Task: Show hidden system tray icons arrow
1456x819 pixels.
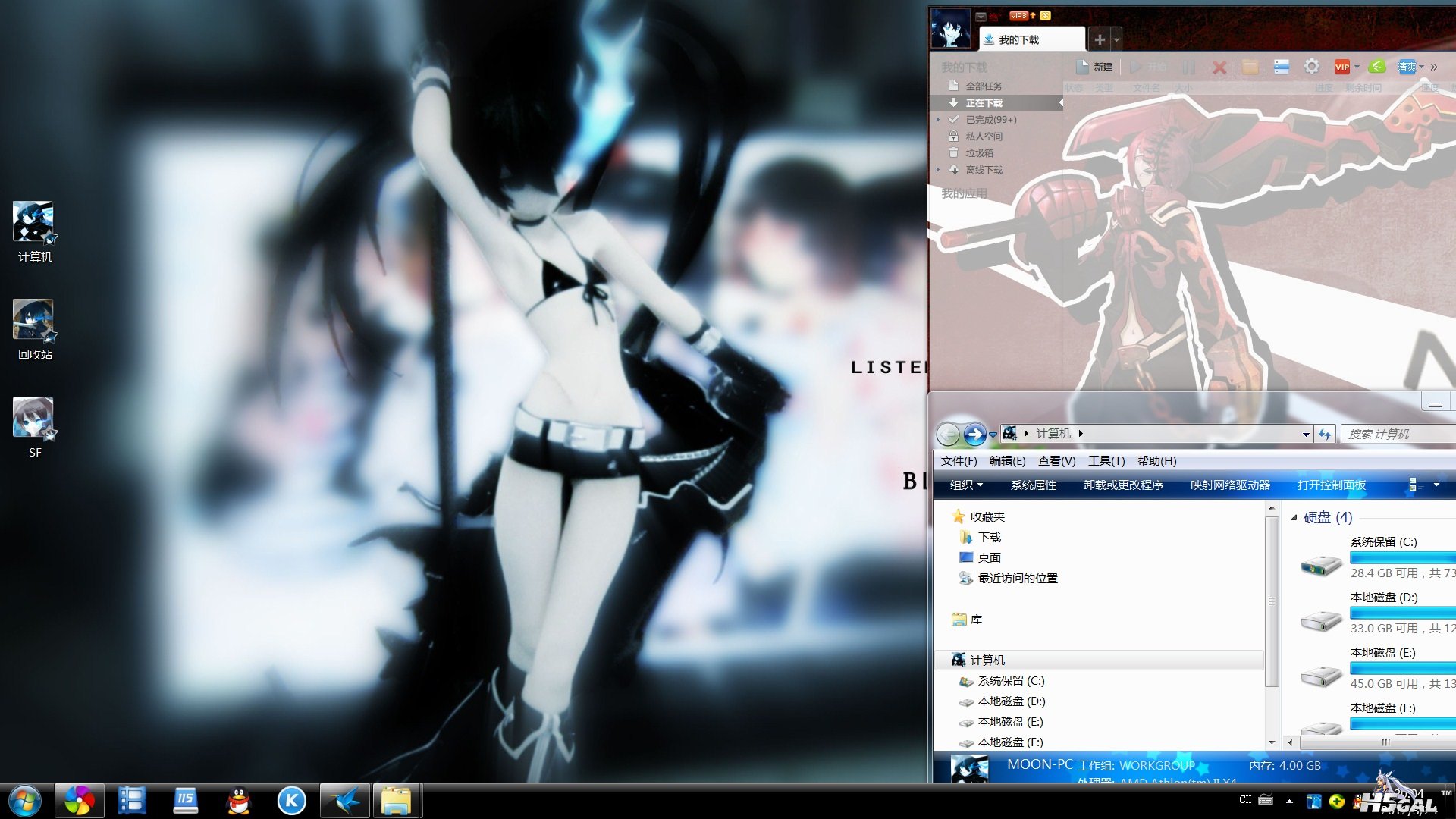Action: point(1289,801)
